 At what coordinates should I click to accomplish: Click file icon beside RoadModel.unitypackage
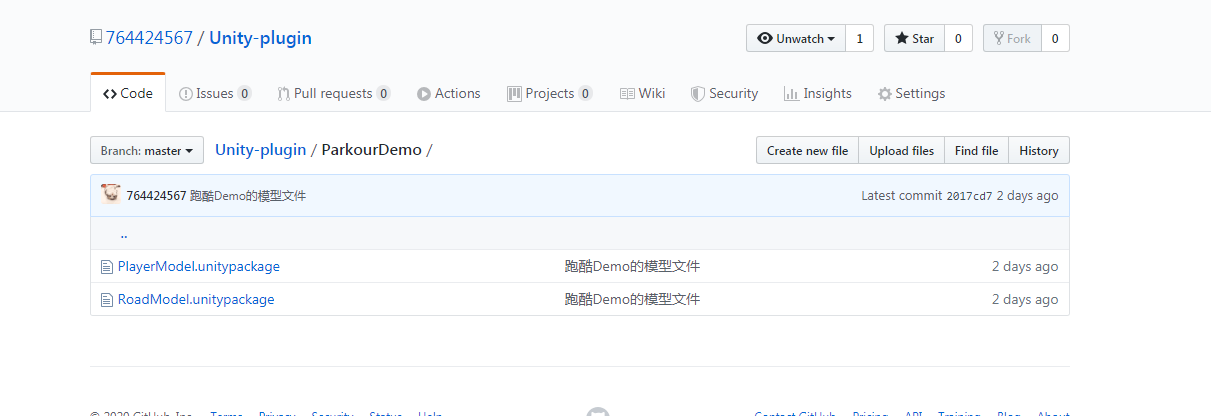pos(107,300)
